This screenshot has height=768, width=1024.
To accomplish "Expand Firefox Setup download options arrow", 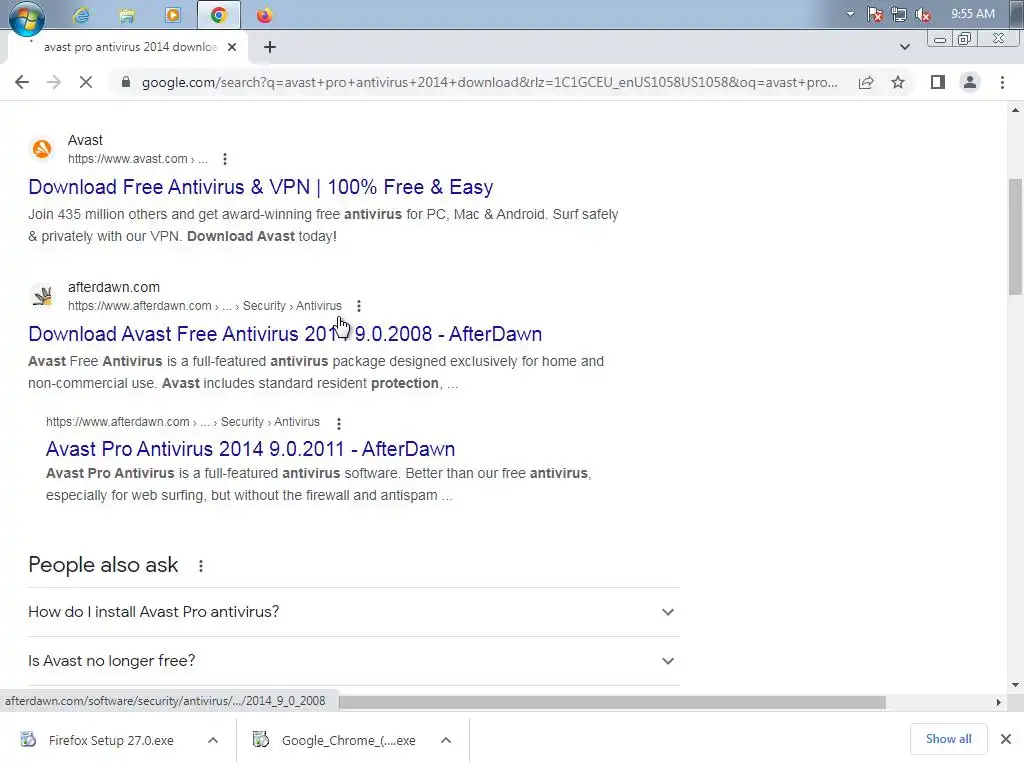I will [212, 740].
